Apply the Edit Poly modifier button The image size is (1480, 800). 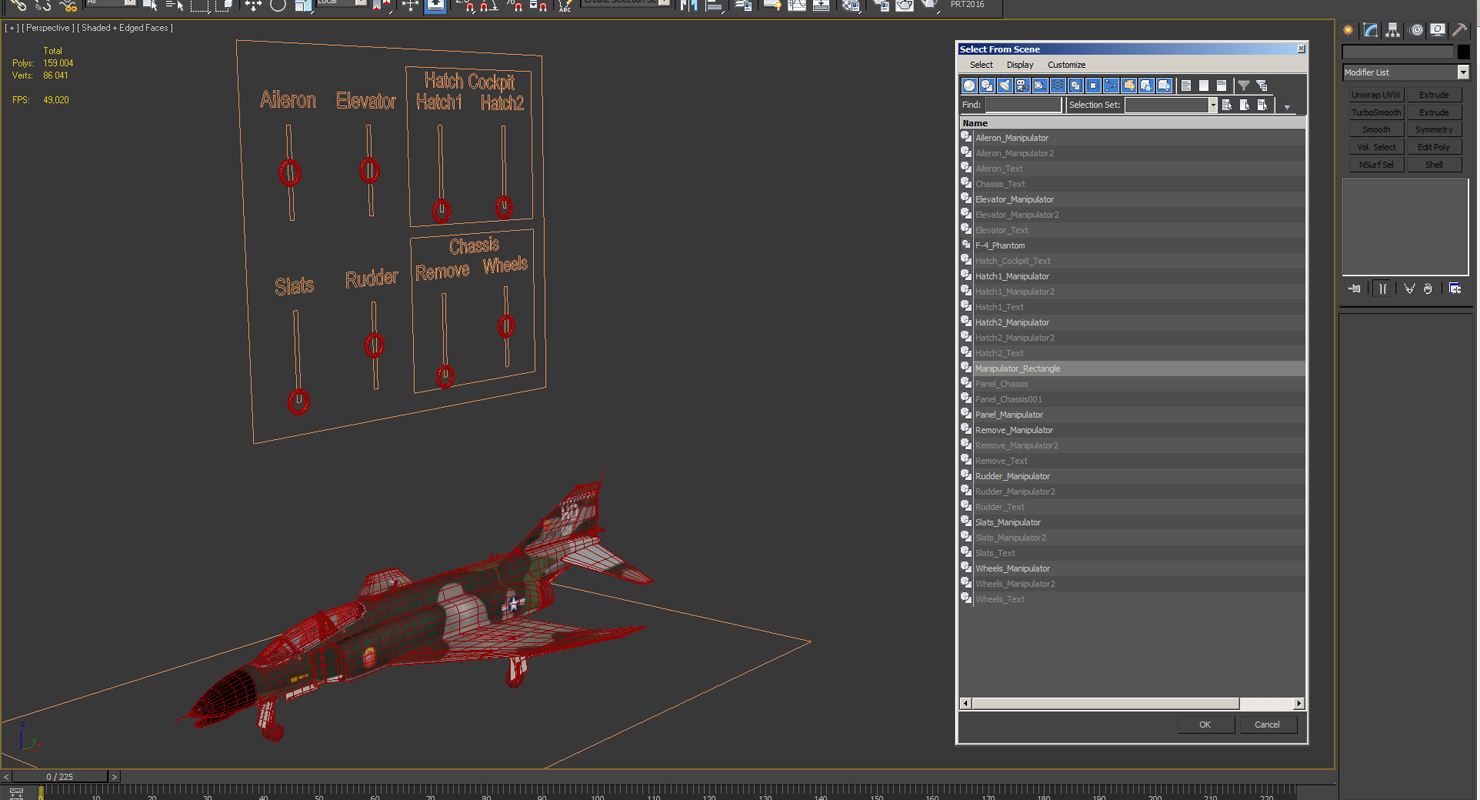(x=1434, y=147)
